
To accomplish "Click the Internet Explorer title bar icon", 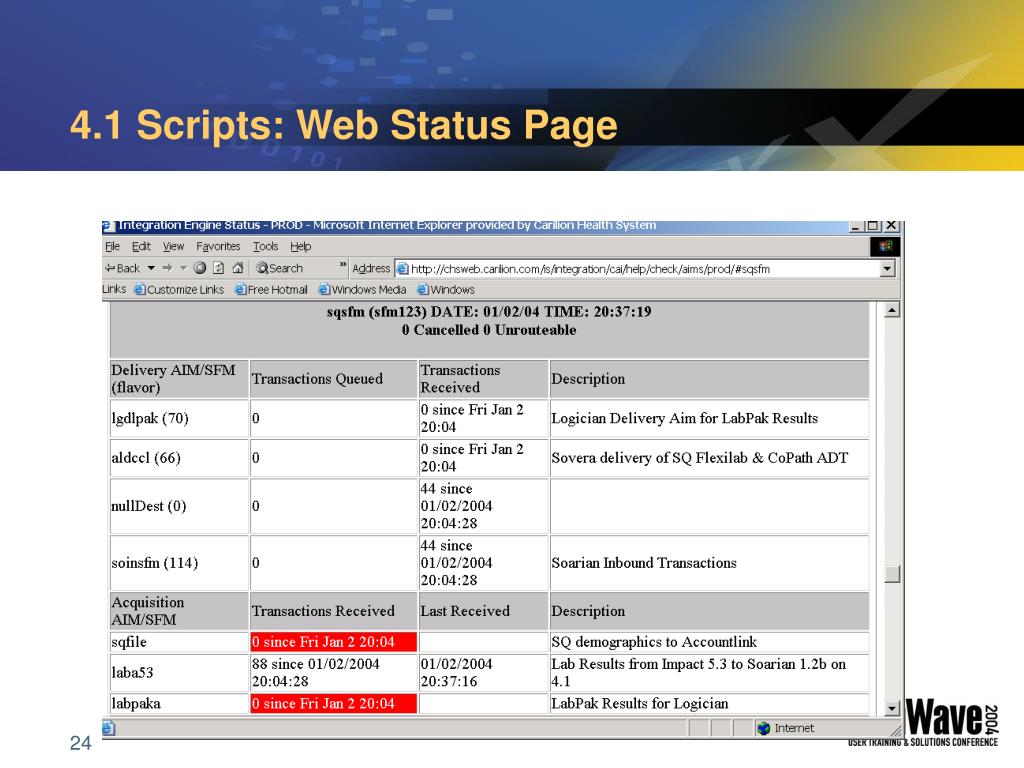I will click(x=108, y=226).
